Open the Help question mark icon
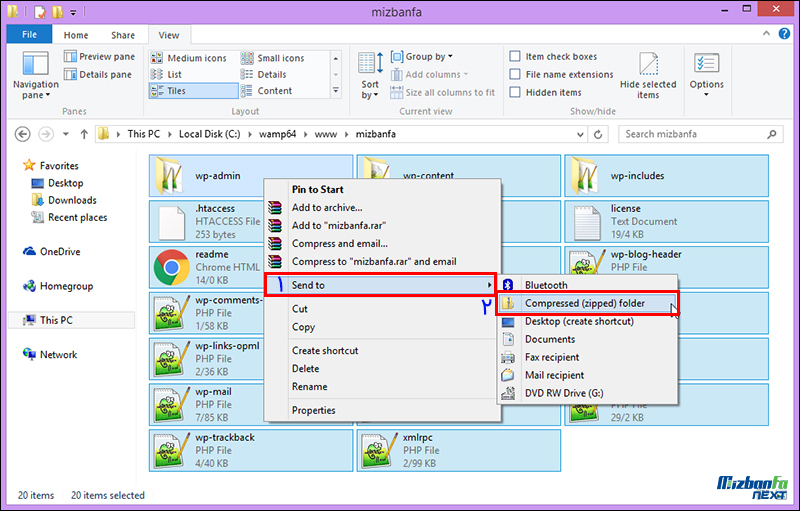Viewport: 800px width, 511px height. [784, 34]
